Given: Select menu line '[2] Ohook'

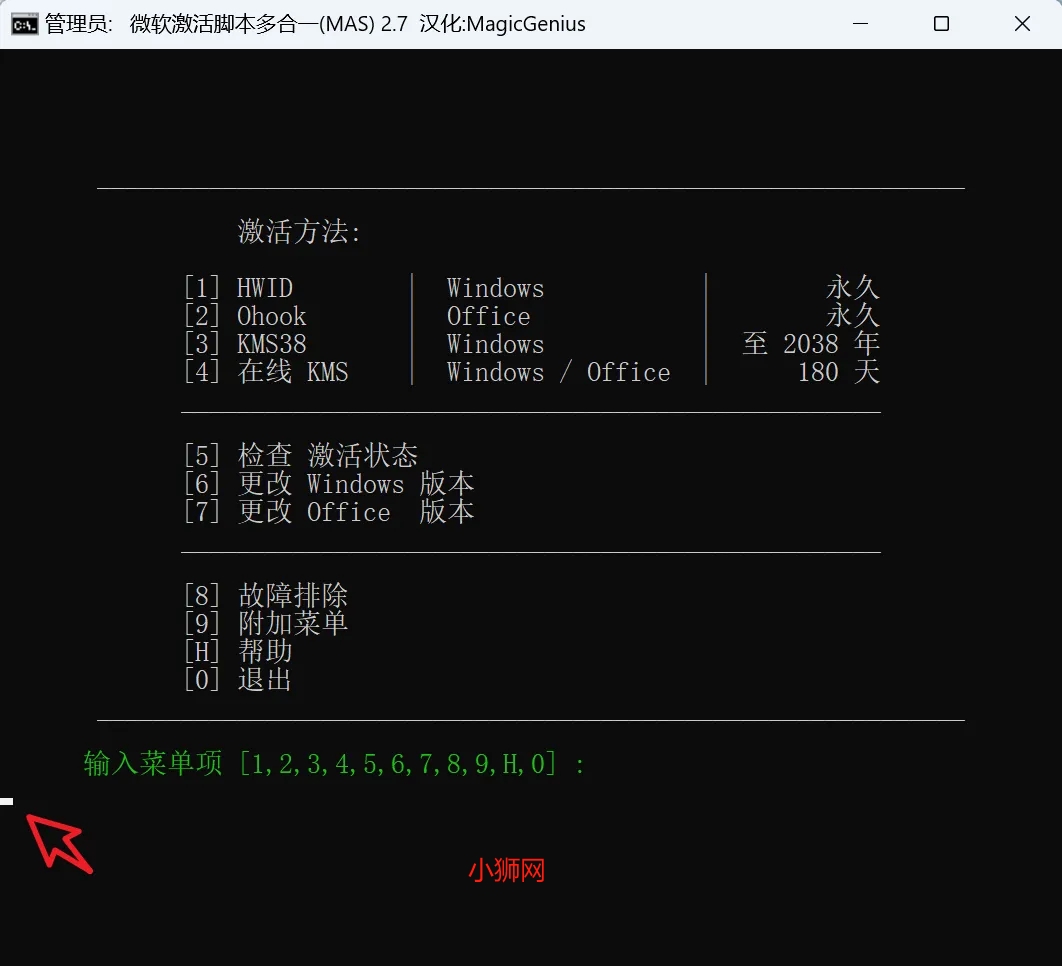Looking at the screenshot, I should coord(245,316).
